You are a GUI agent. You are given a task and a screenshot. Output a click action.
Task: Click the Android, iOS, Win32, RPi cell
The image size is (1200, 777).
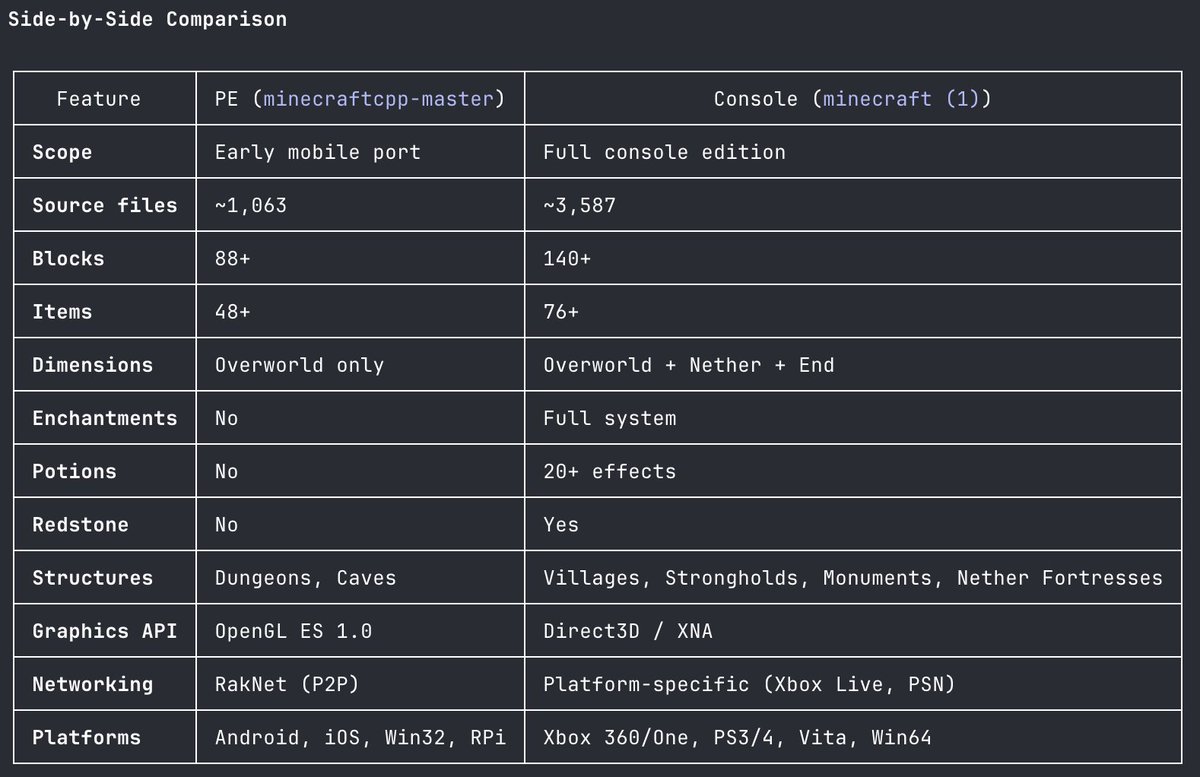pos(360,738)
